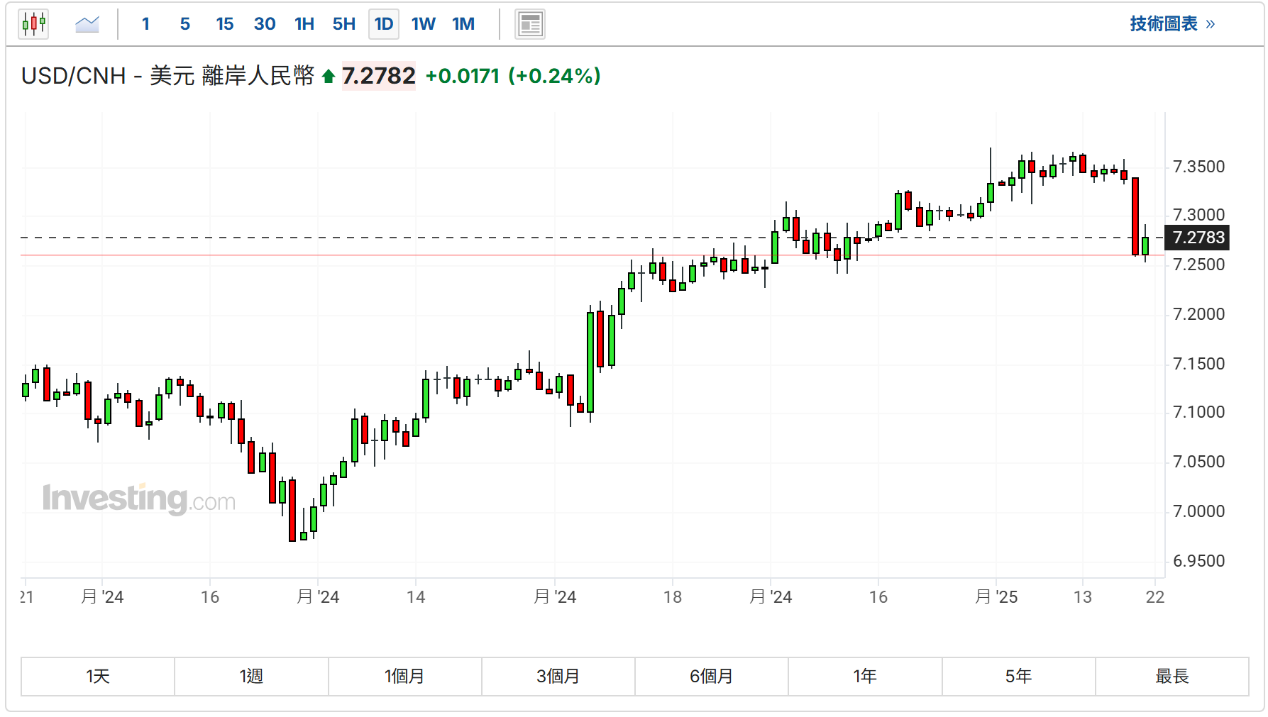
Task: Switch to the 1M monthly interval
Action: click(463, 24)
